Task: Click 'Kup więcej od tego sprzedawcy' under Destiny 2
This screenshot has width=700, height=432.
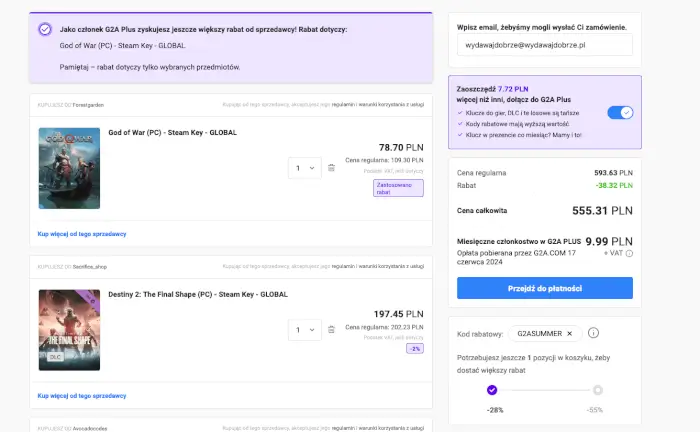Action: click(x=82, y=395)
